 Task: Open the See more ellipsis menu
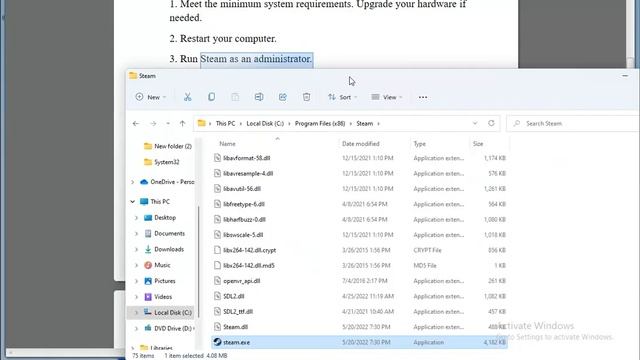[x=423, y=97]
